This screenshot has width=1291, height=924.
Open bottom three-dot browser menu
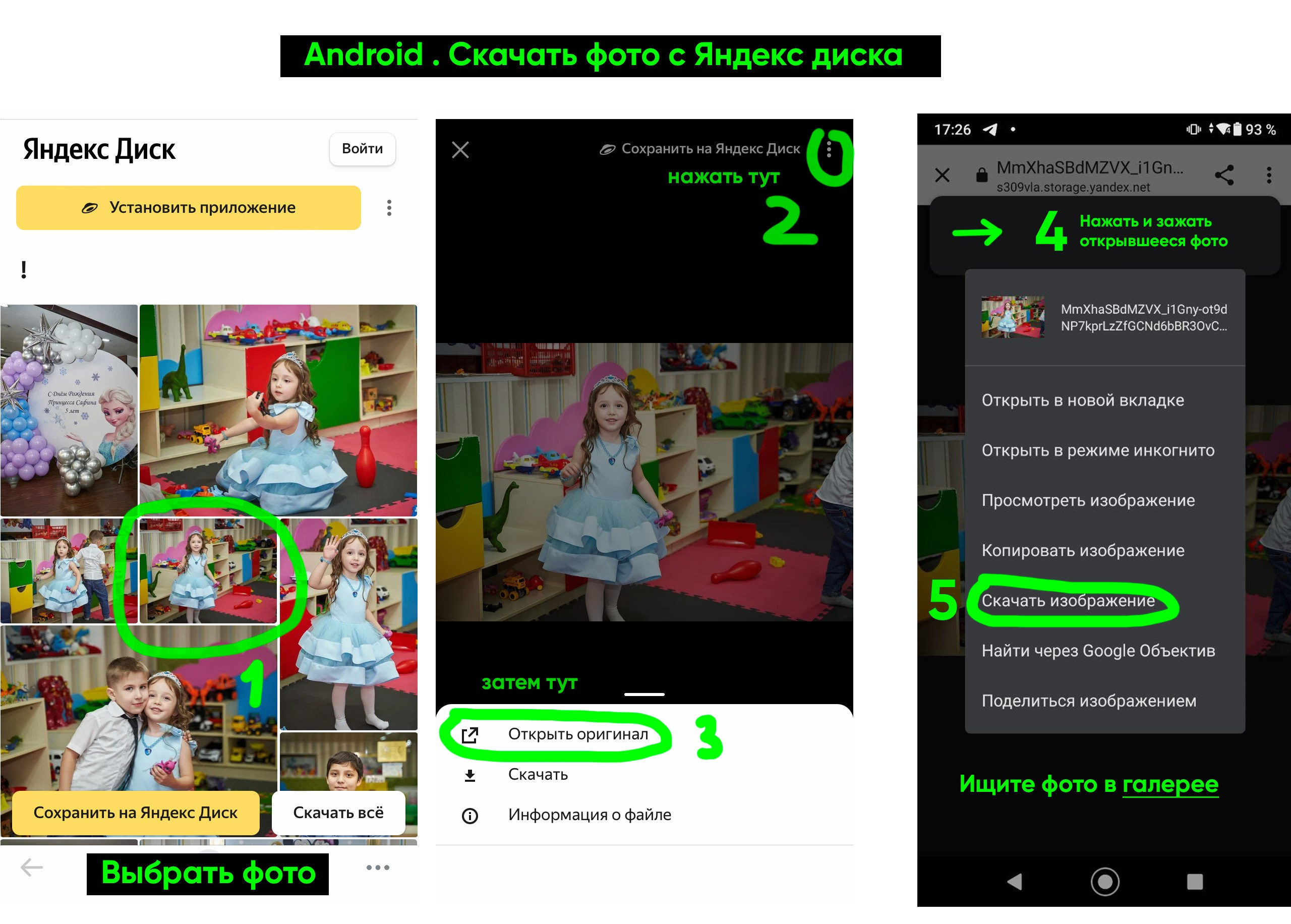[378, 867]
